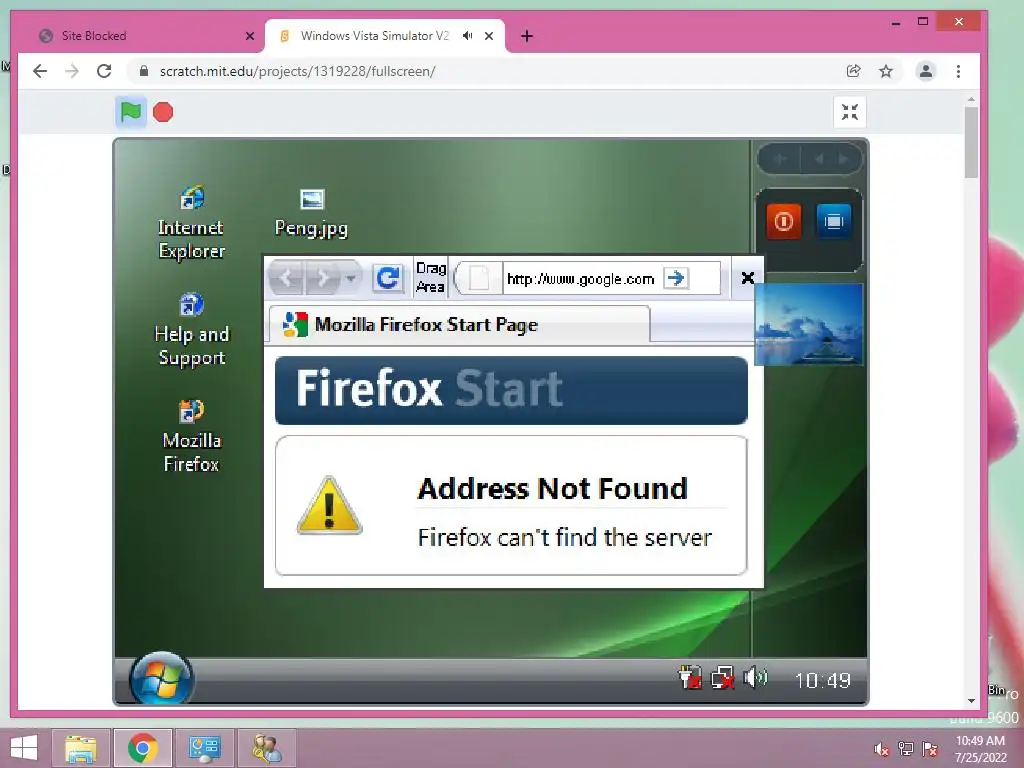Click Firefox forward navigation arrow
This screenshot has width=1024, height=768.
(x=323, y=279)
